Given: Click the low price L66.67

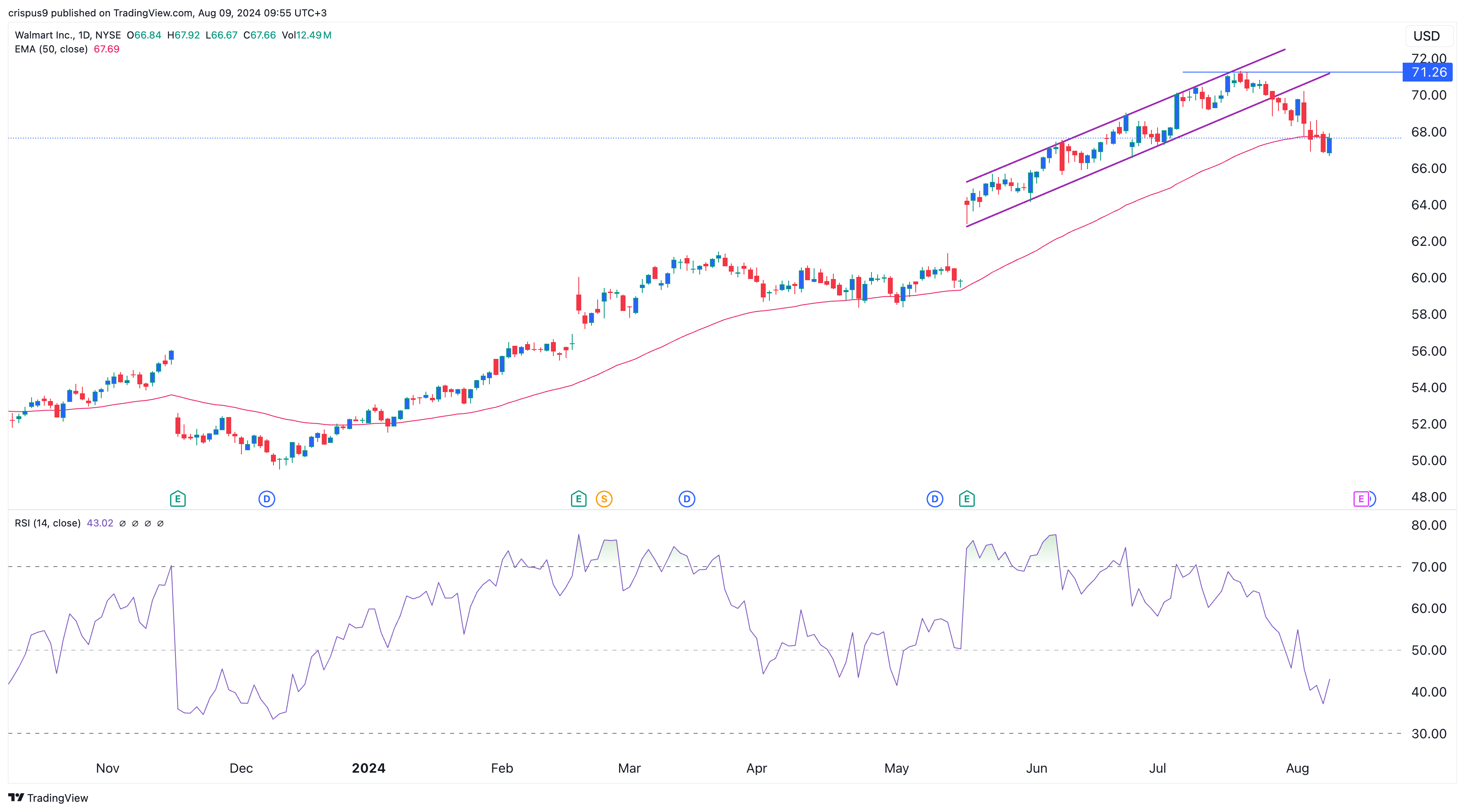Looking at the screenshot, I should (x=221, y=35).
